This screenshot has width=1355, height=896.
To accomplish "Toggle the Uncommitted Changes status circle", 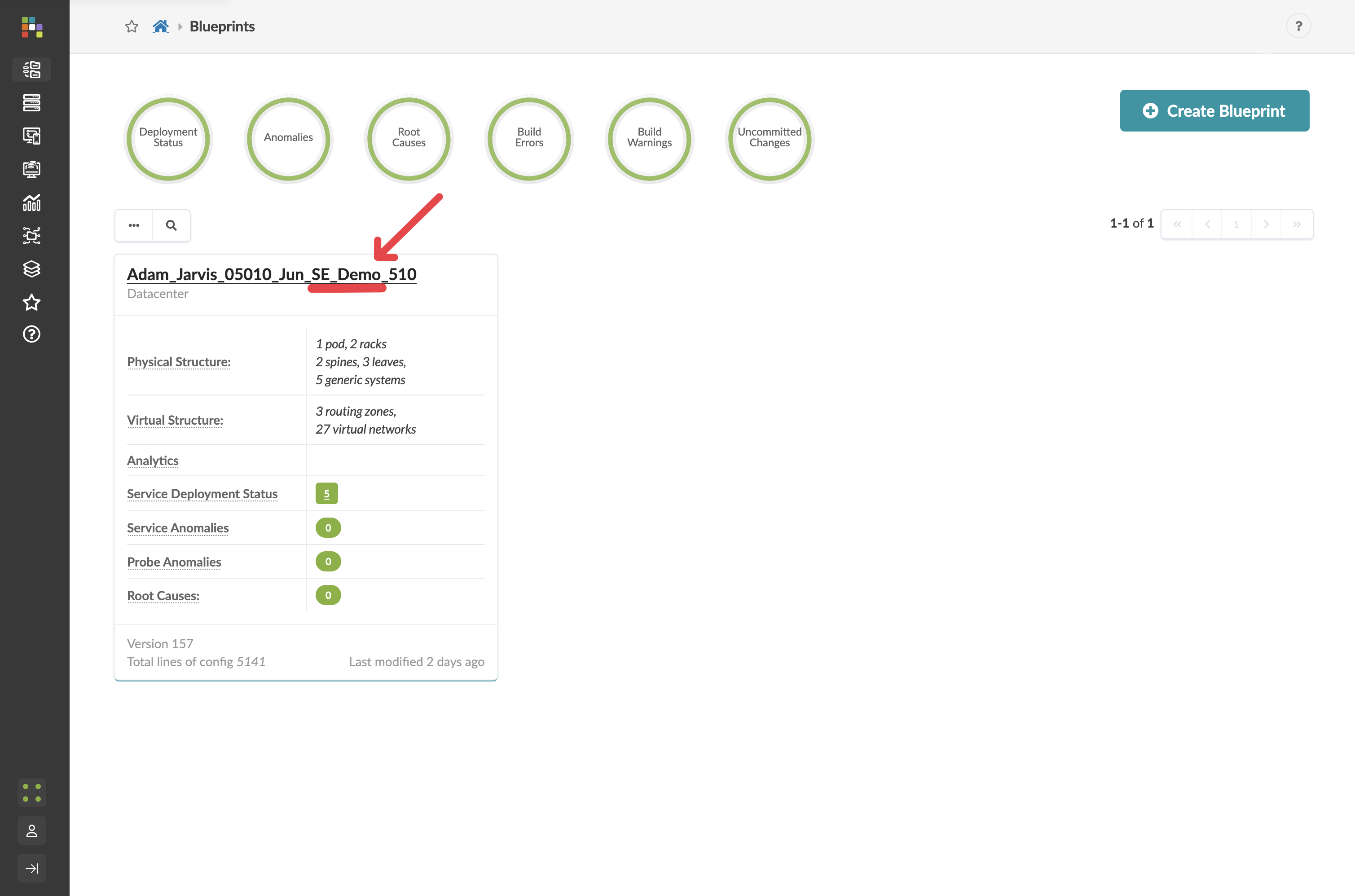I will pos(769,139).
